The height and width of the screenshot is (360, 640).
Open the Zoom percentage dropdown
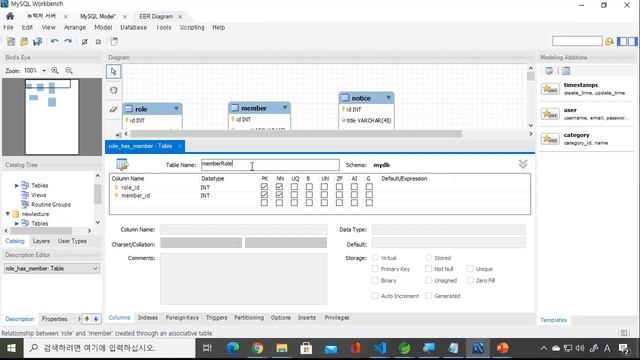(x=44, y=71)
